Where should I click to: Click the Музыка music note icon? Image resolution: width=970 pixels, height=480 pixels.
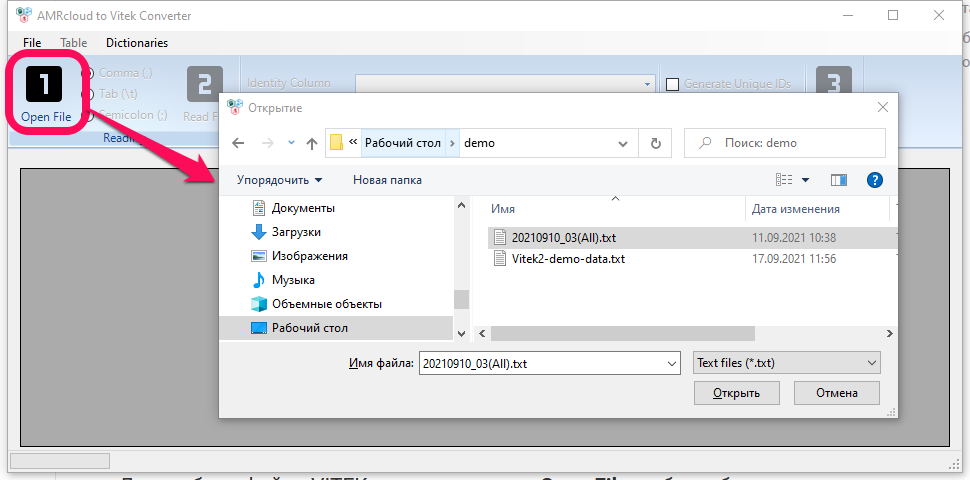(x=259, y=280)
